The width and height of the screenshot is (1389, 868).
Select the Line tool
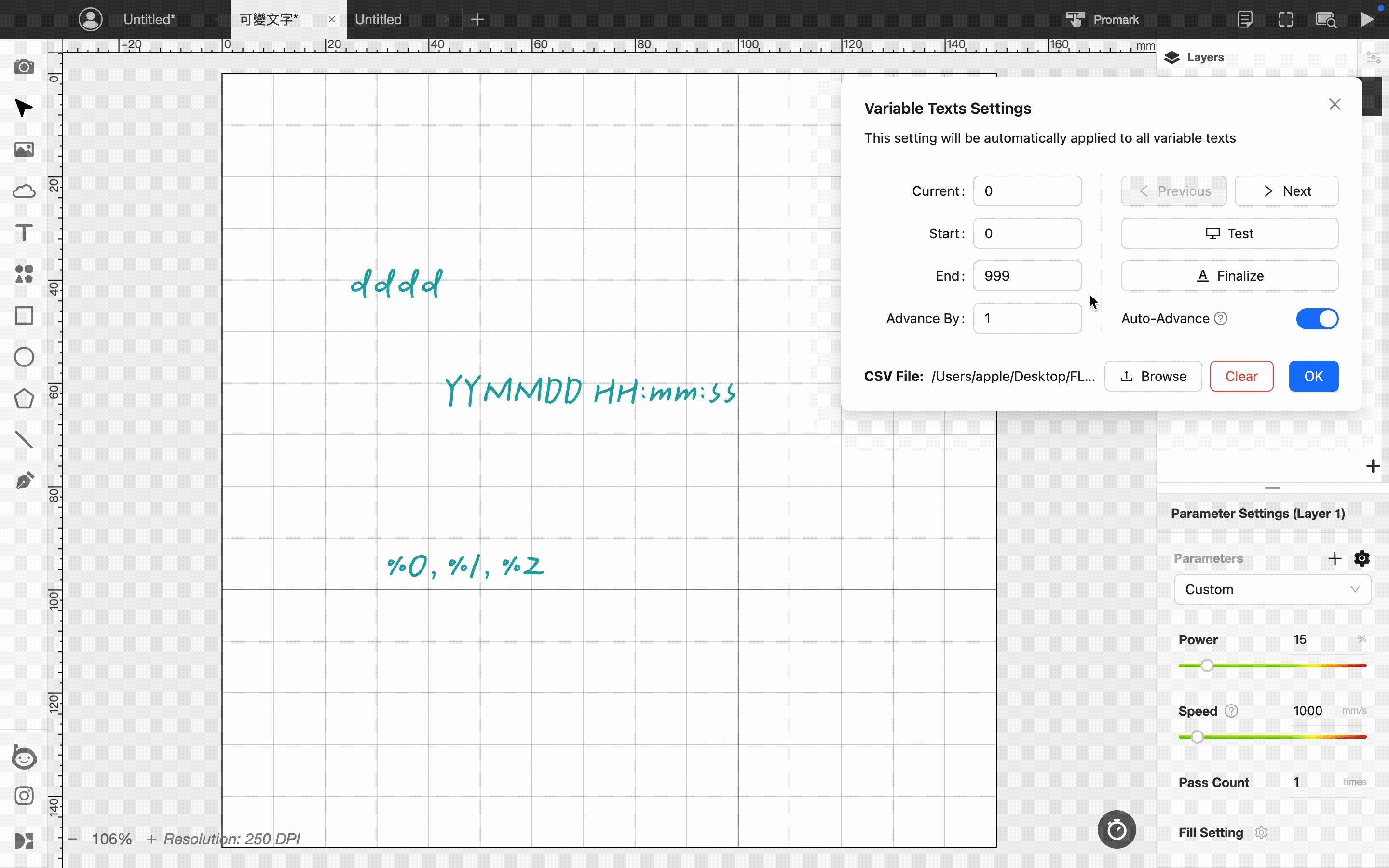point(24,440)
